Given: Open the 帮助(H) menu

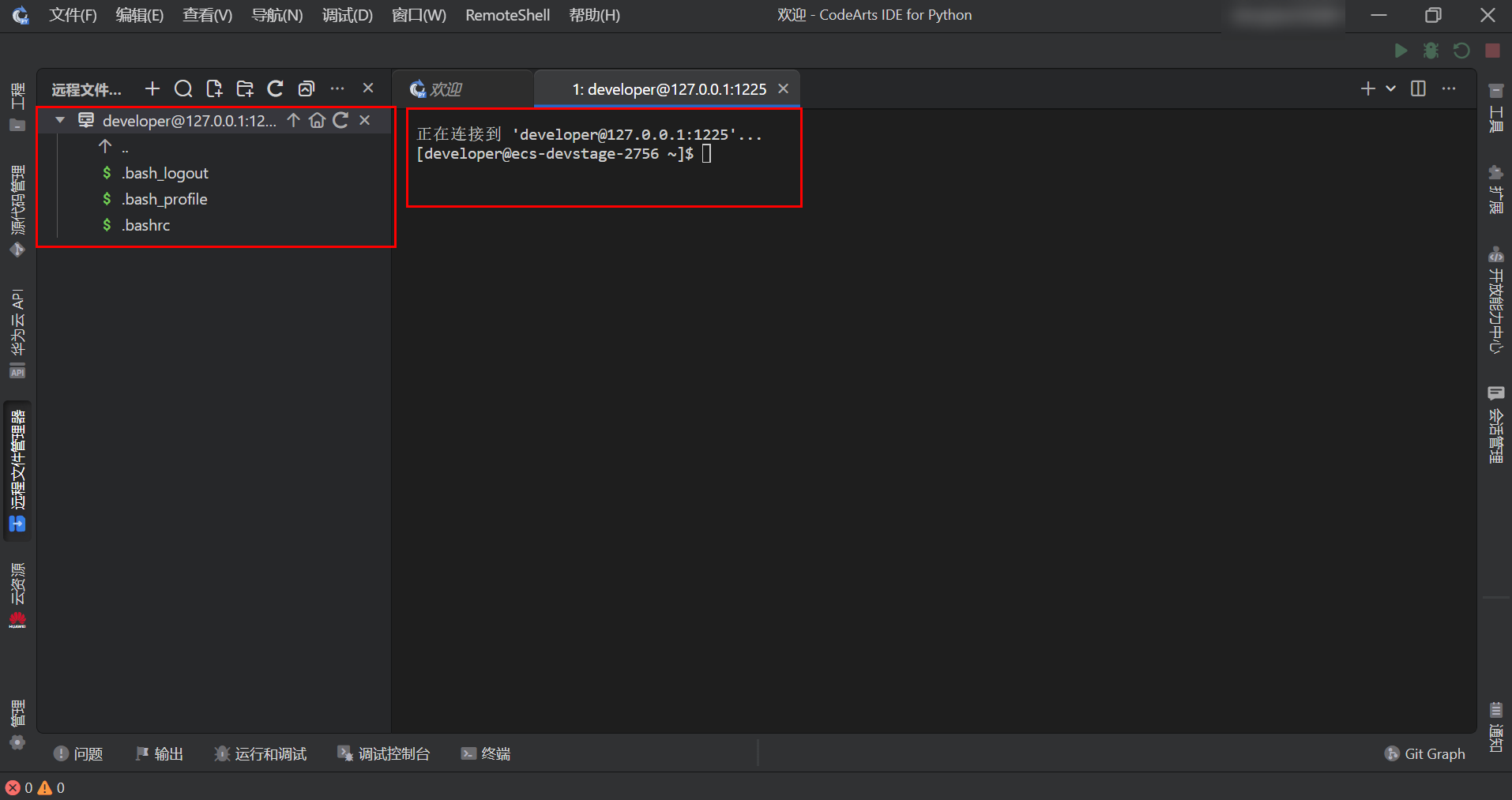Looking at the screenshot, I should click(x=595, y=15).
